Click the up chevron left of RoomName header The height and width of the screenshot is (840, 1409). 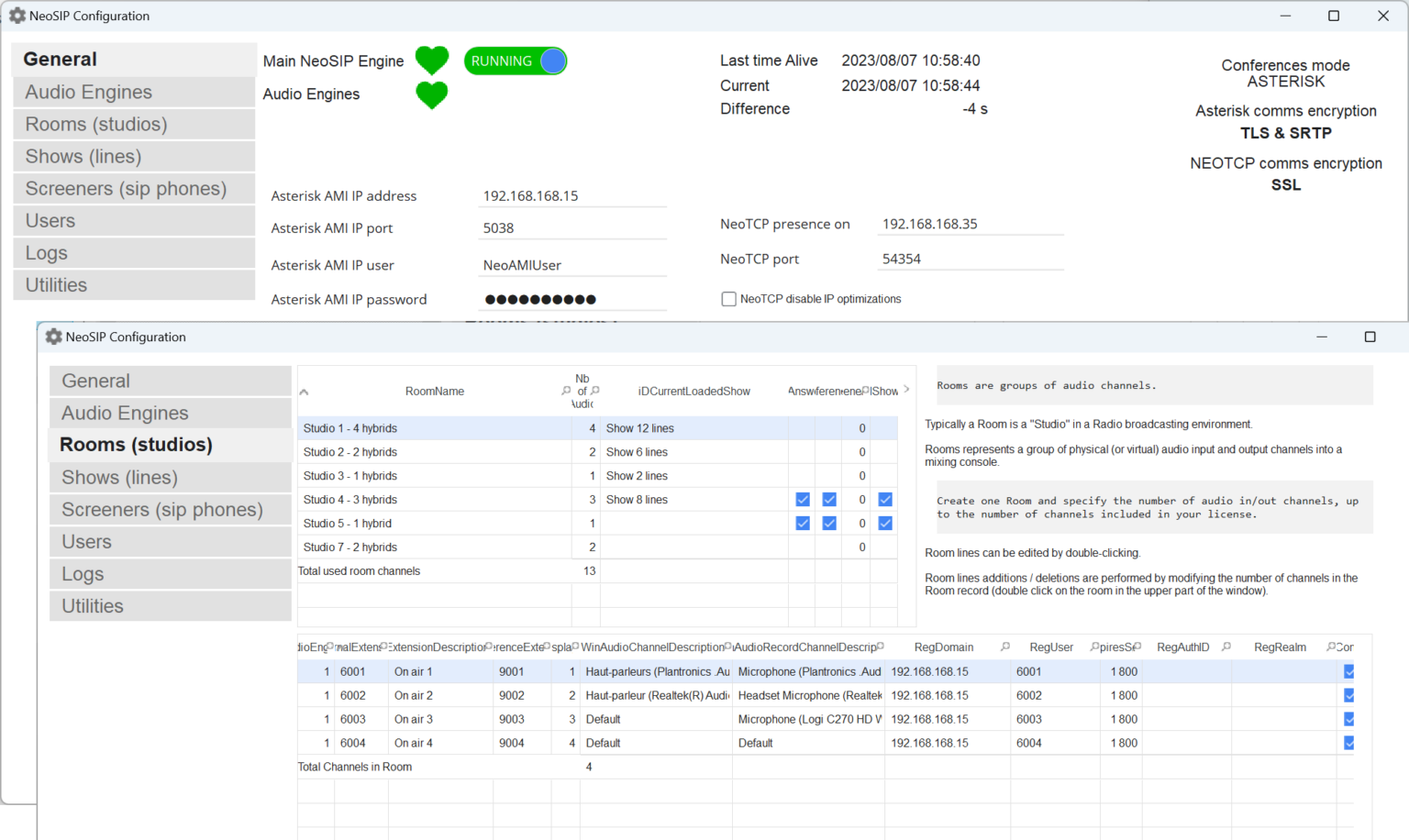coord(305,392)
